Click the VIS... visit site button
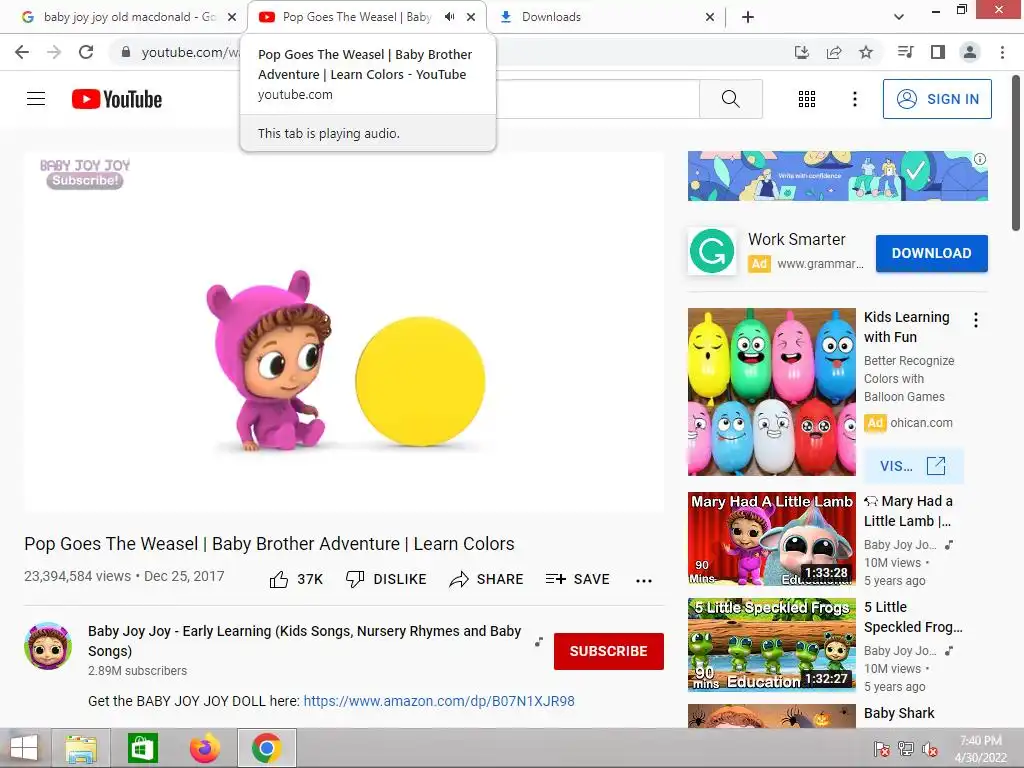Image resolution: width=1024 pixels, height=768 pixels. point(913,466)
